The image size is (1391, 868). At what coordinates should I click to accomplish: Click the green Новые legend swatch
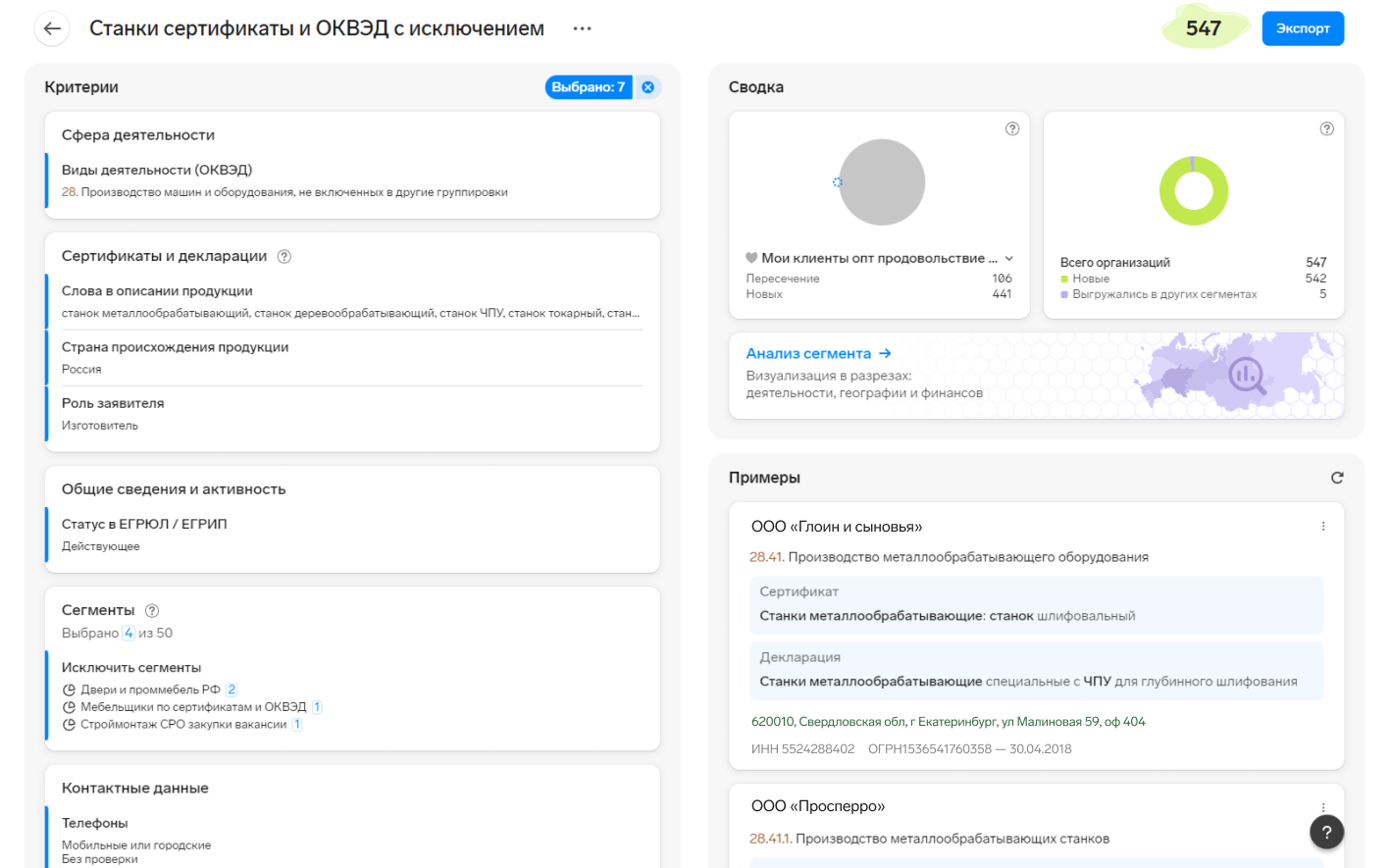point(1064,279)
